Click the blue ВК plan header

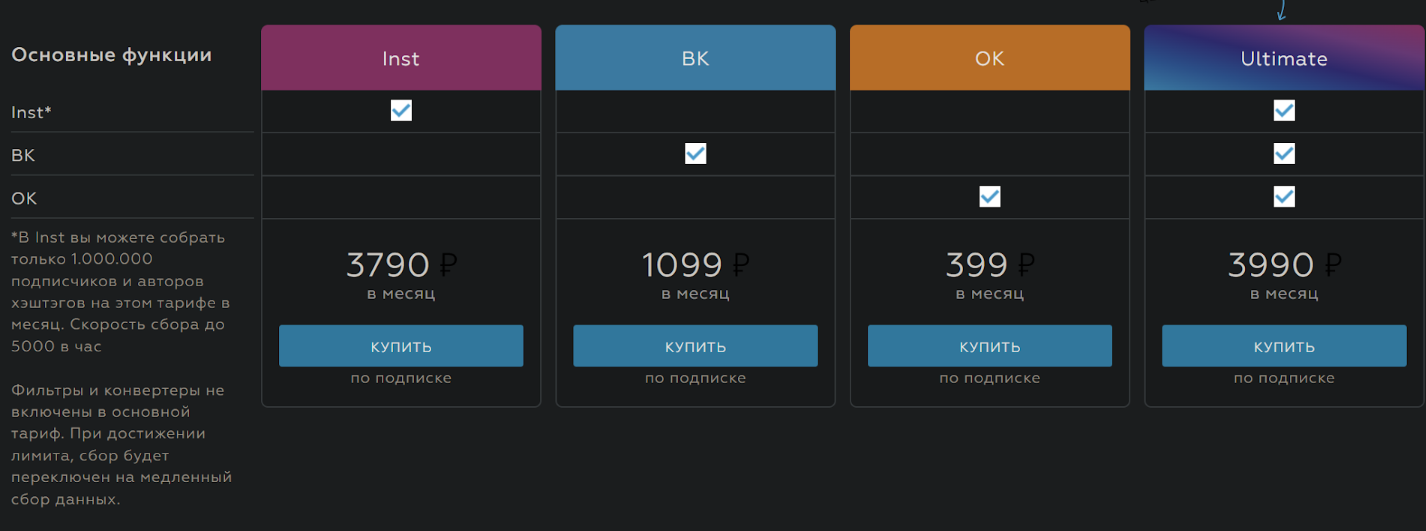tap(695, 58)
